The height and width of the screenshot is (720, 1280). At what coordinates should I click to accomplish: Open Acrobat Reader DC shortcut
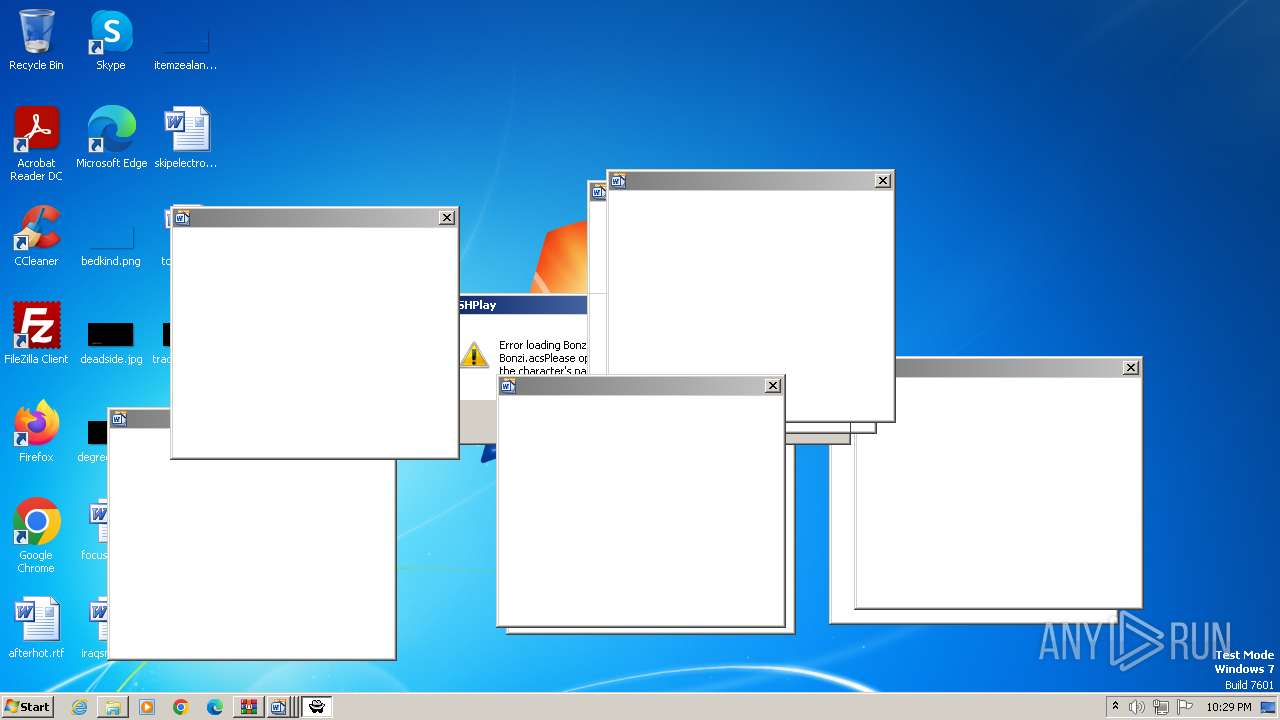(x=36, y=144)
